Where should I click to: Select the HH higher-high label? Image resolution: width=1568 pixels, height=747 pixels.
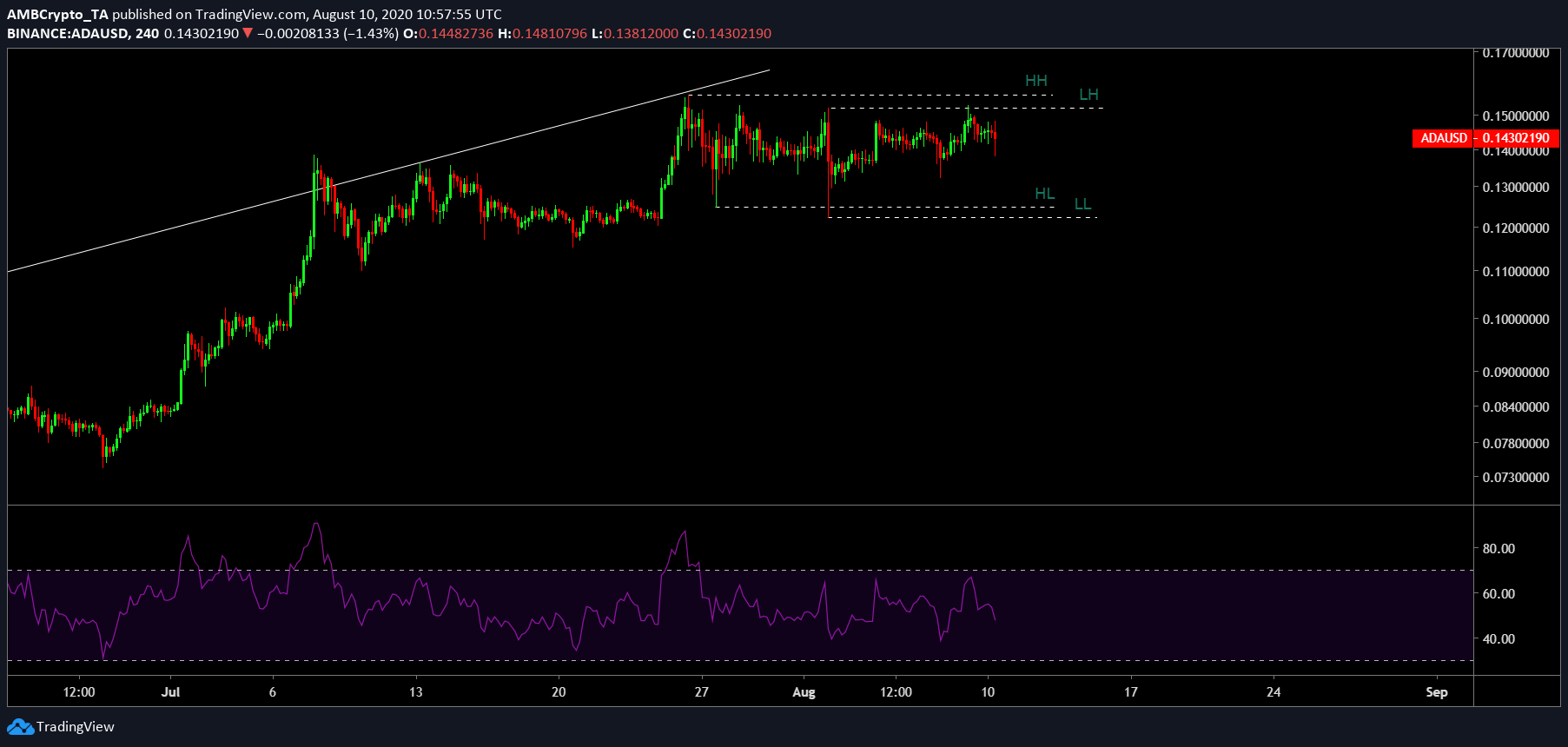(x=1035, y=81)
